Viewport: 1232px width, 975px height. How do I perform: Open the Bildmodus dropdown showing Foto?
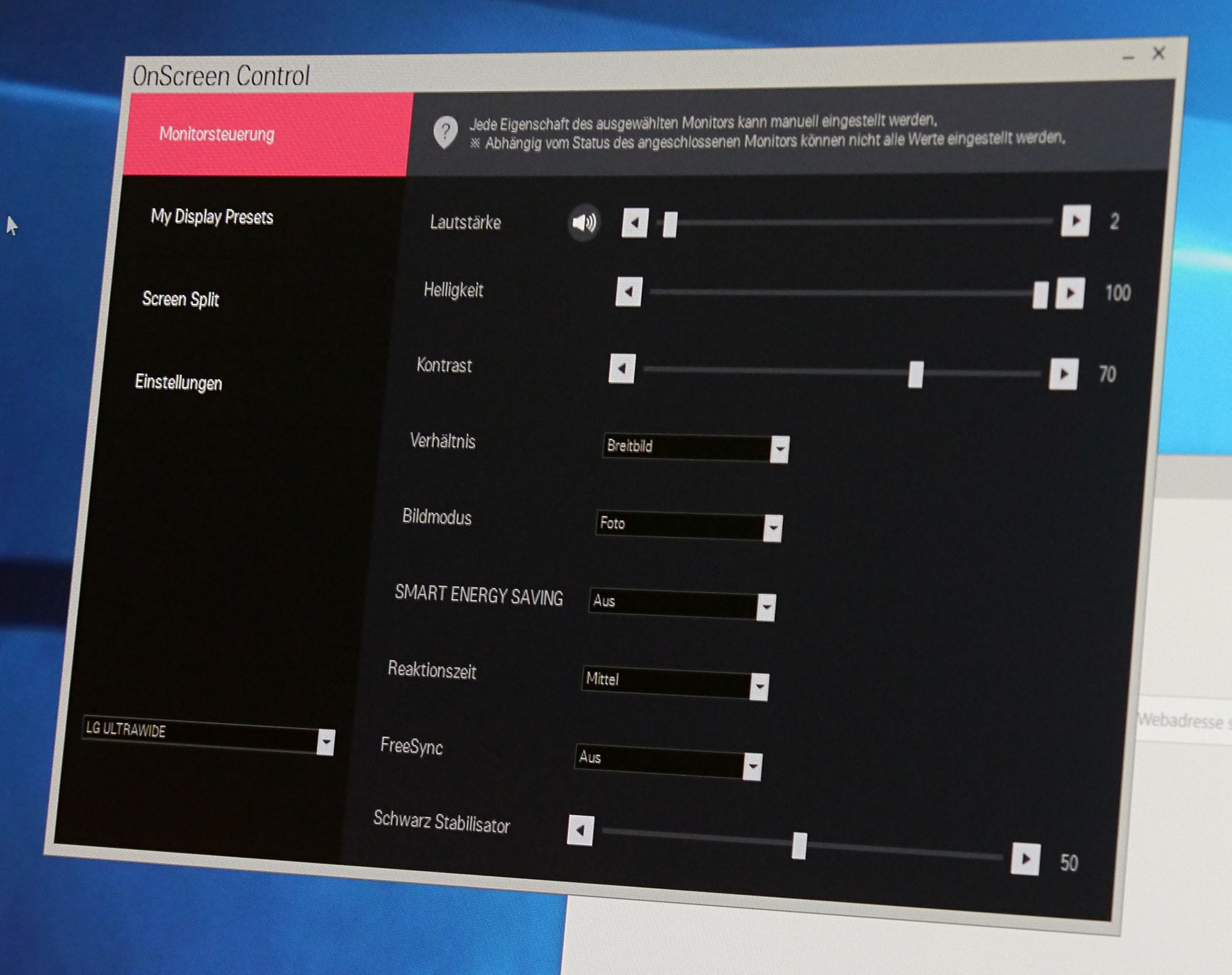[x=689, y=525]
